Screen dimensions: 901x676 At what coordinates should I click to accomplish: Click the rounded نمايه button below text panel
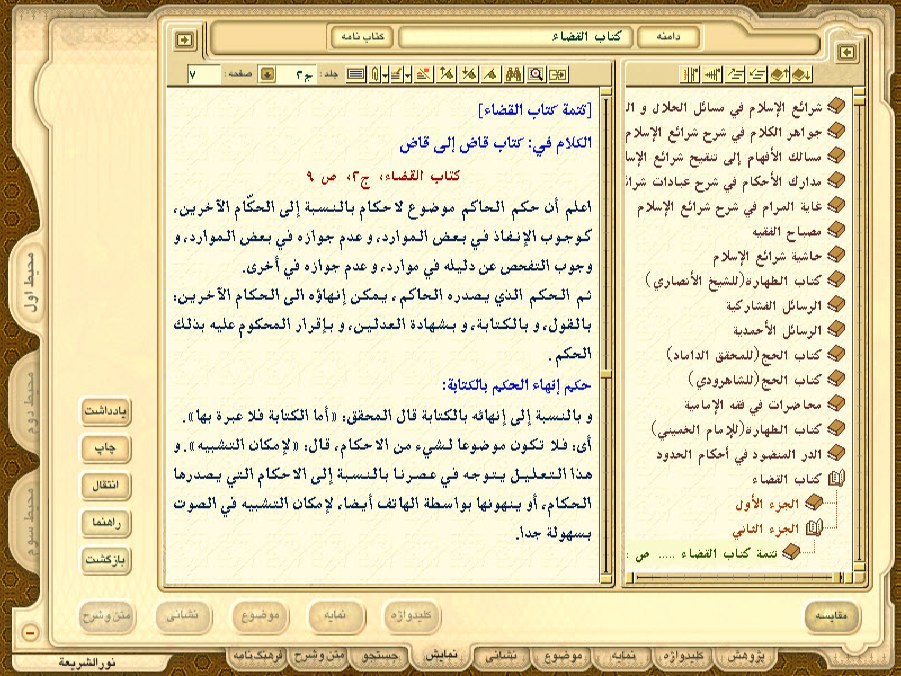click(336, 616)
